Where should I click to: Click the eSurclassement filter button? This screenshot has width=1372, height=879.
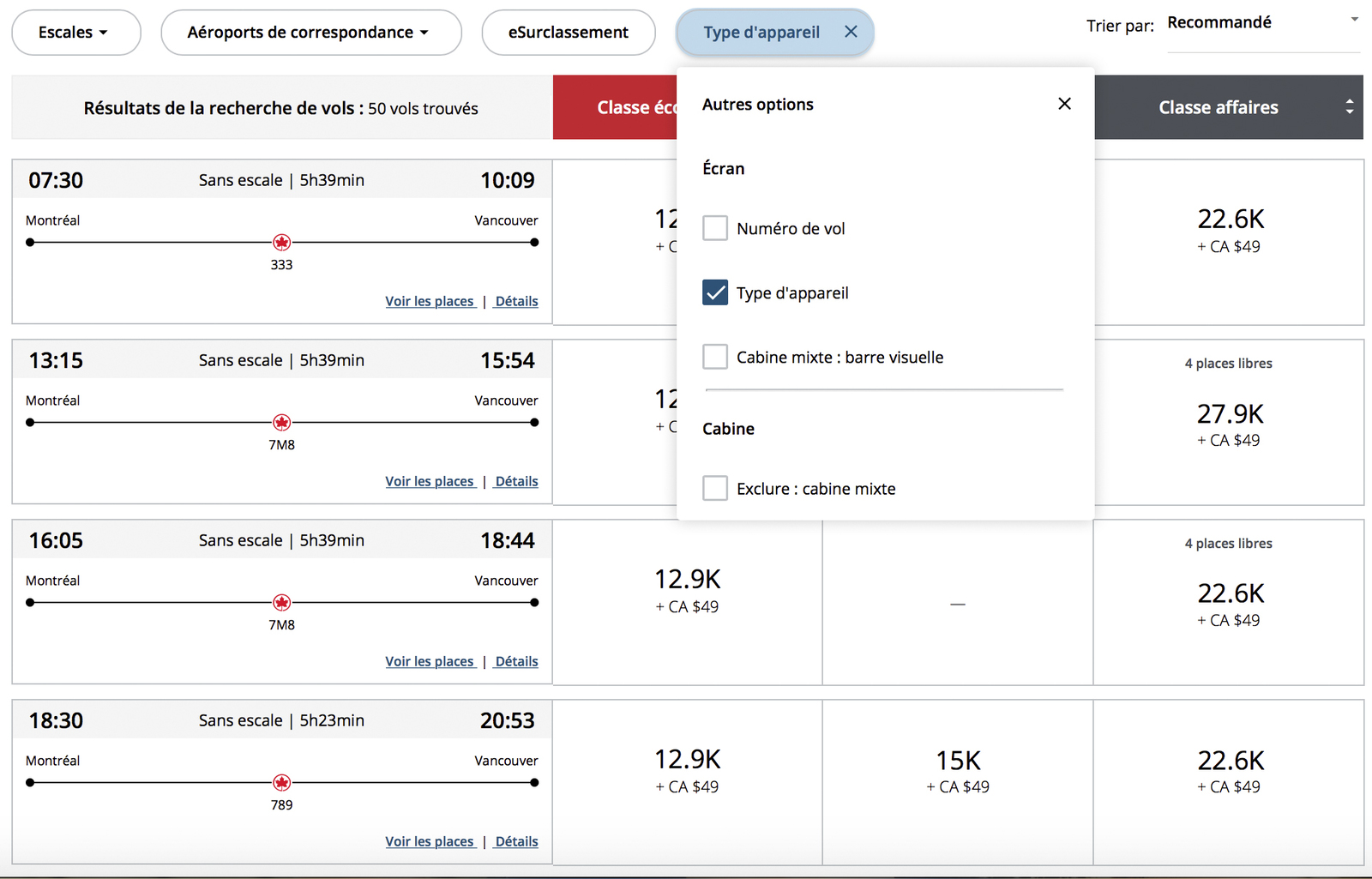click(x=569, y=33)
